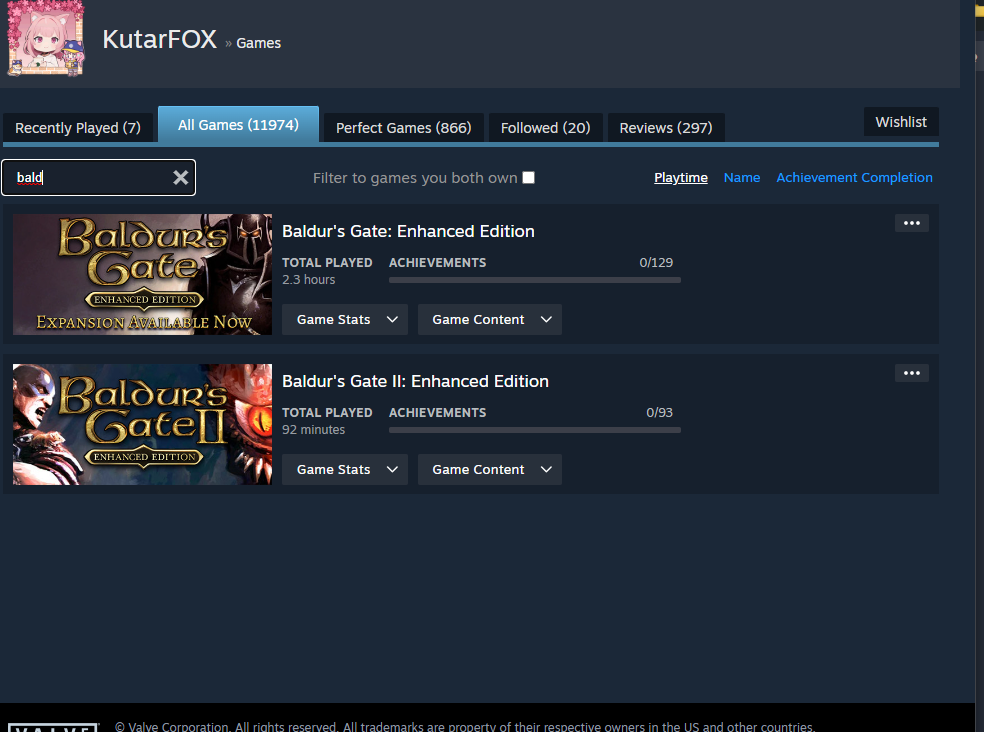Switch to the Recently Played (7) tab
984x732 pixels.
[78, 127]
